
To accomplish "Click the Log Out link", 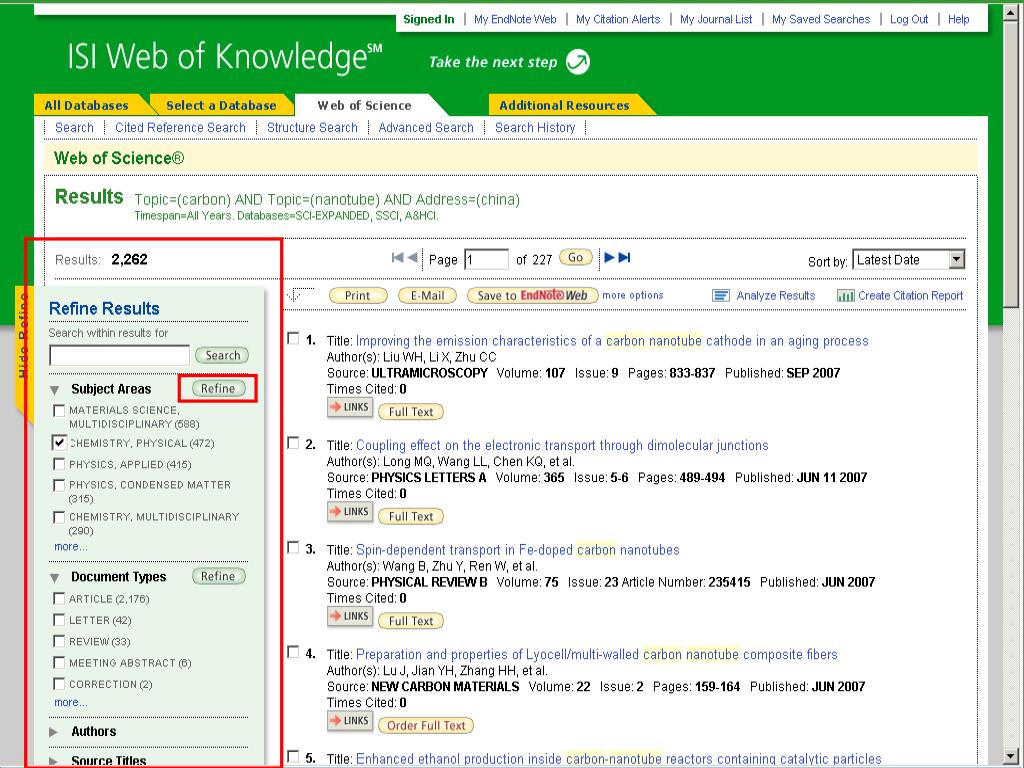I will 908,20.
